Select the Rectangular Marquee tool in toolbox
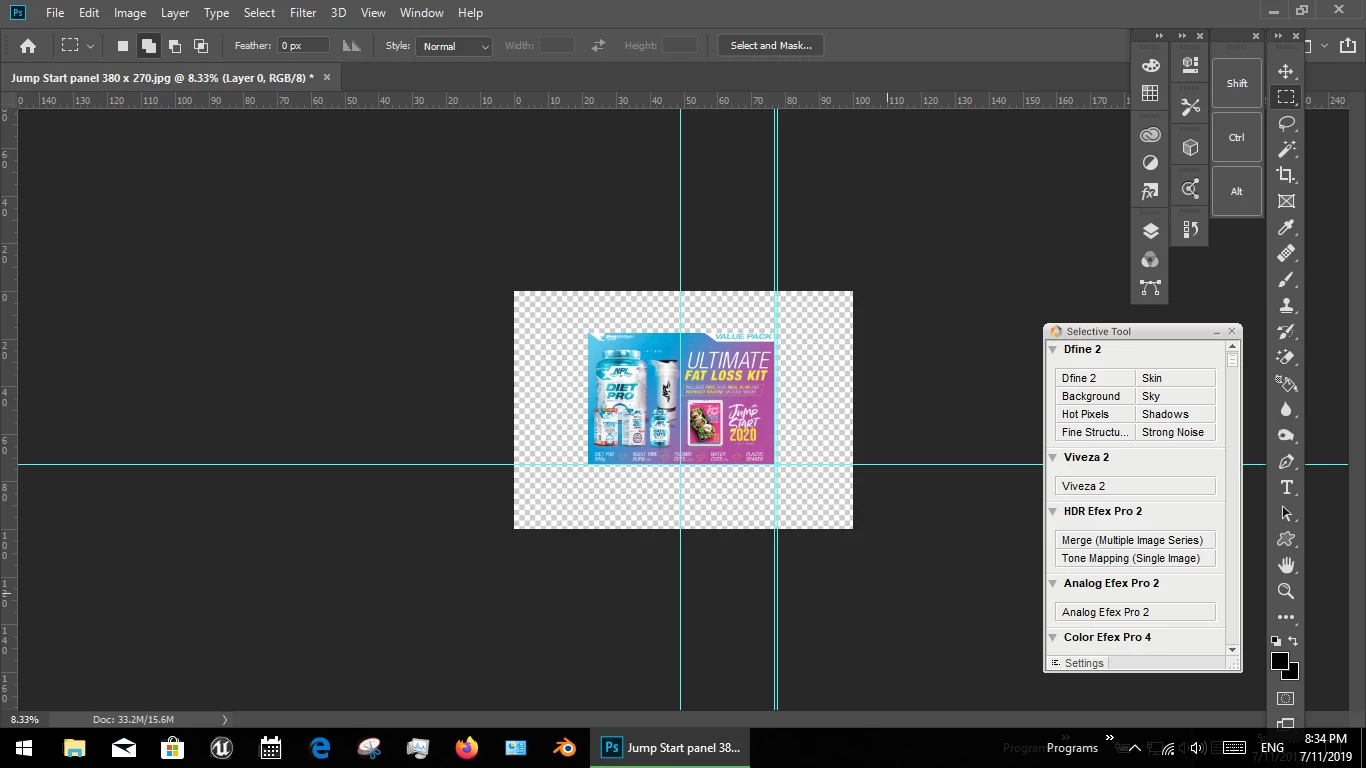 1286,98
